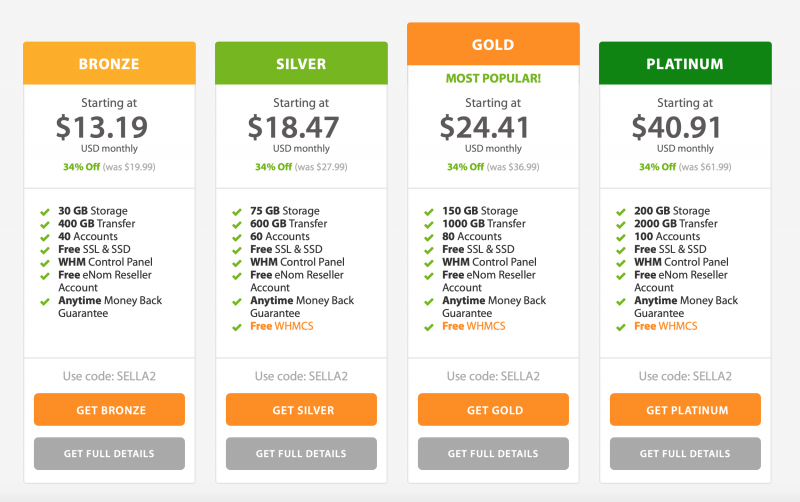
Task: Select the PLATINUM plan header
Action: point(685,64)
